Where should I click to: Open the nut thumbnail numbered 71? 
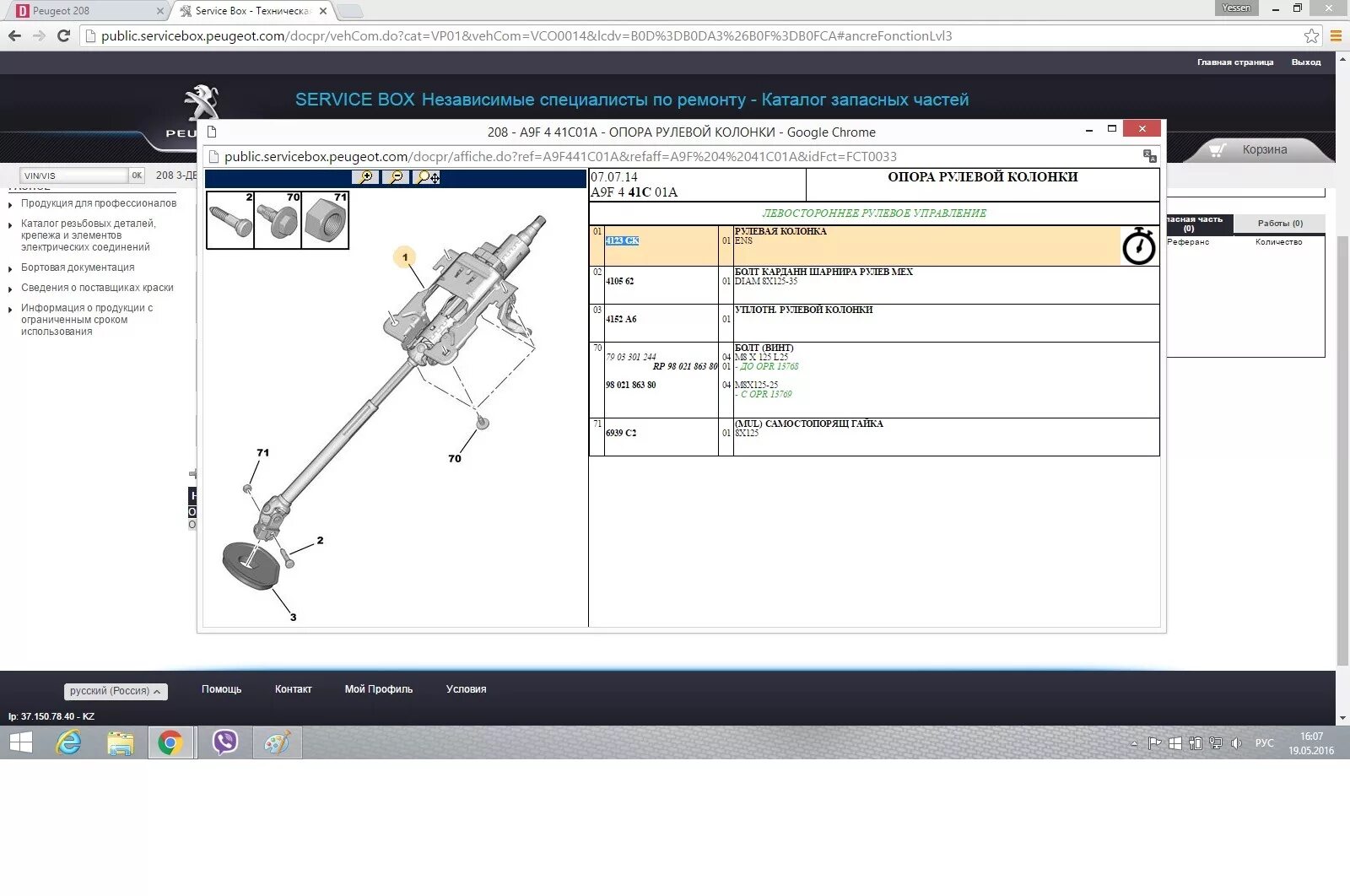325,219
